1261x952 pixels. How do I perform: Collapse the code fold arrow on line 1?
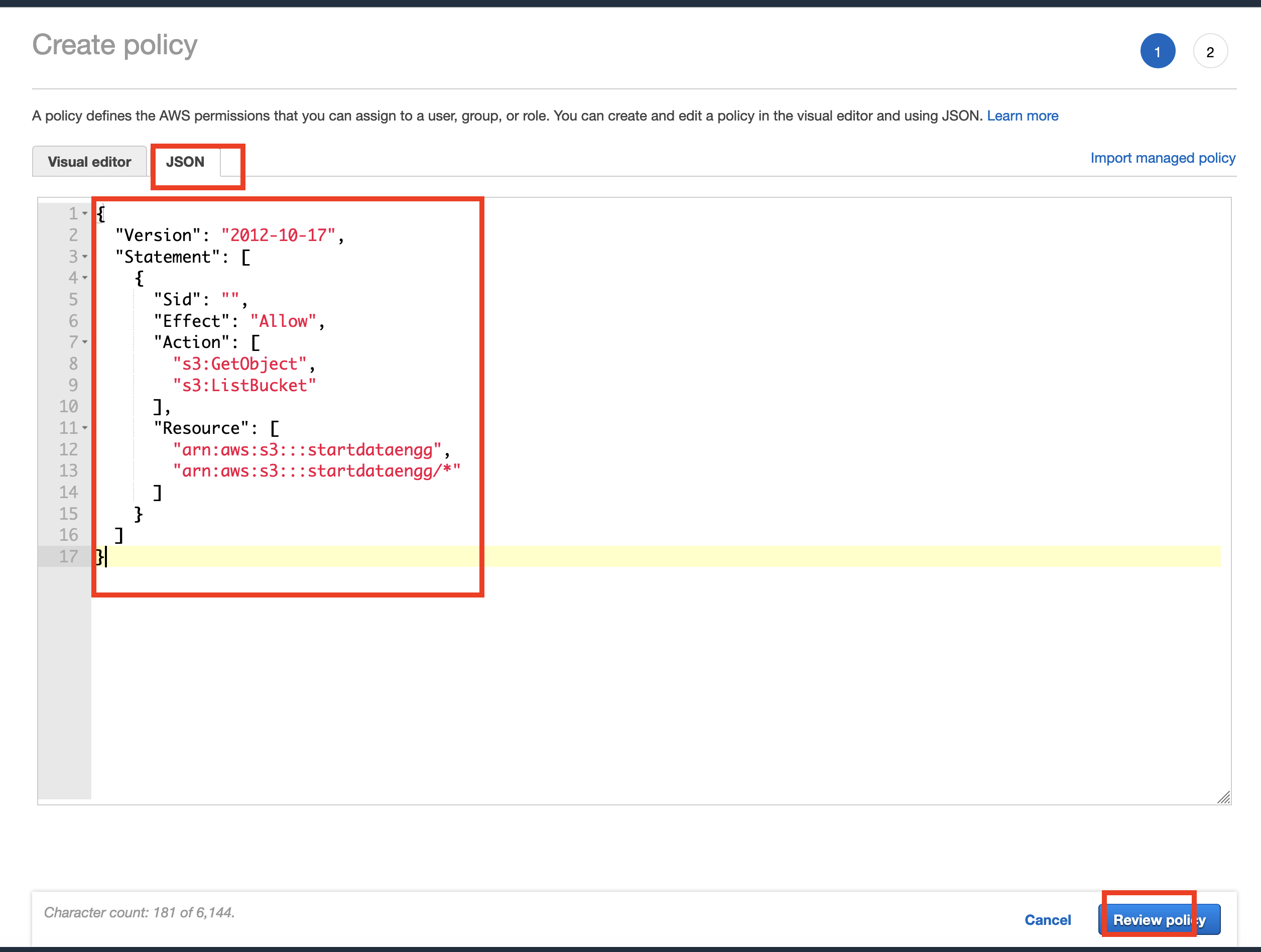pyautogui.click(x=85, y=214)
